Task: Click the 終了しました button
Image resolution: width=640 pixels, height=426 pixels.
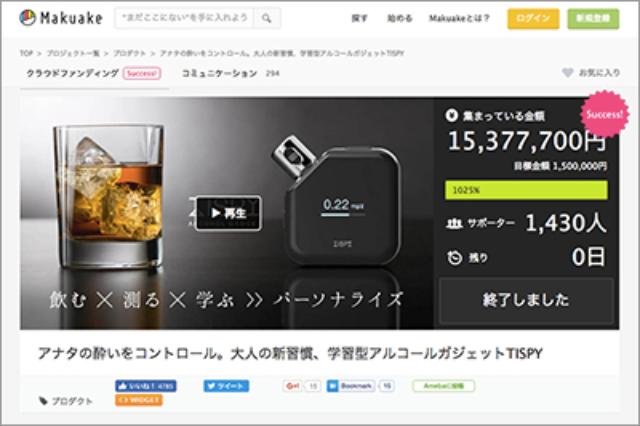Action: tap(526, 300)
